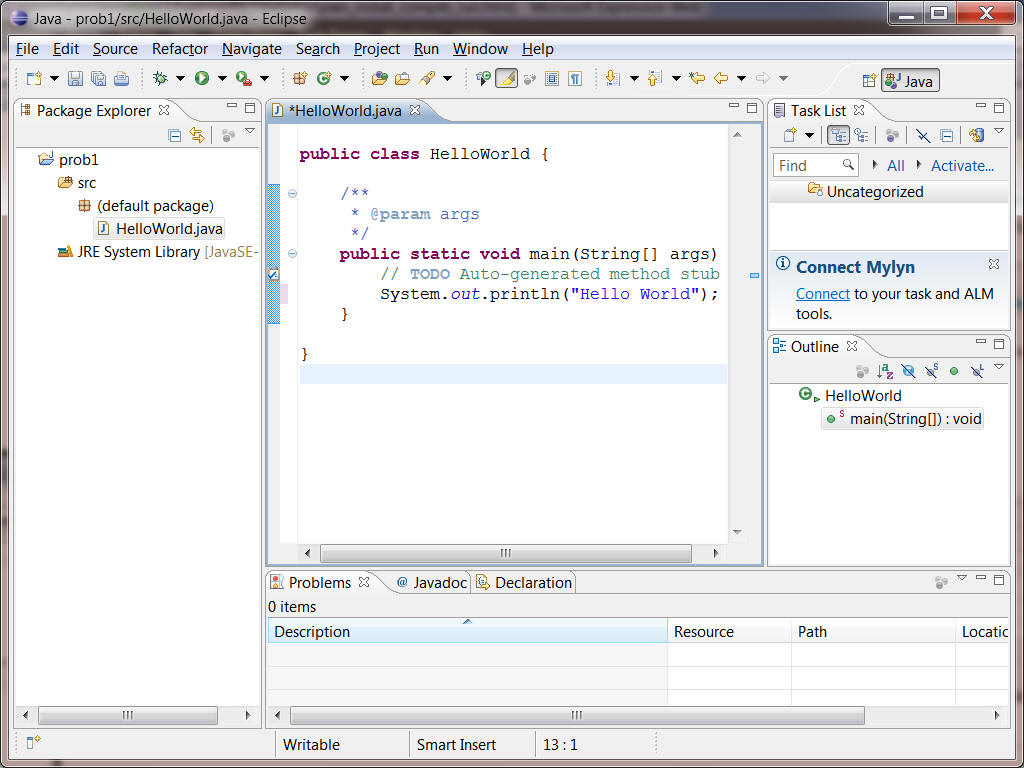Image resolution: width=1024 pixels, height=768 pixels.
Task: Collapse All in Task List toolbar
Action: point(946,136)
